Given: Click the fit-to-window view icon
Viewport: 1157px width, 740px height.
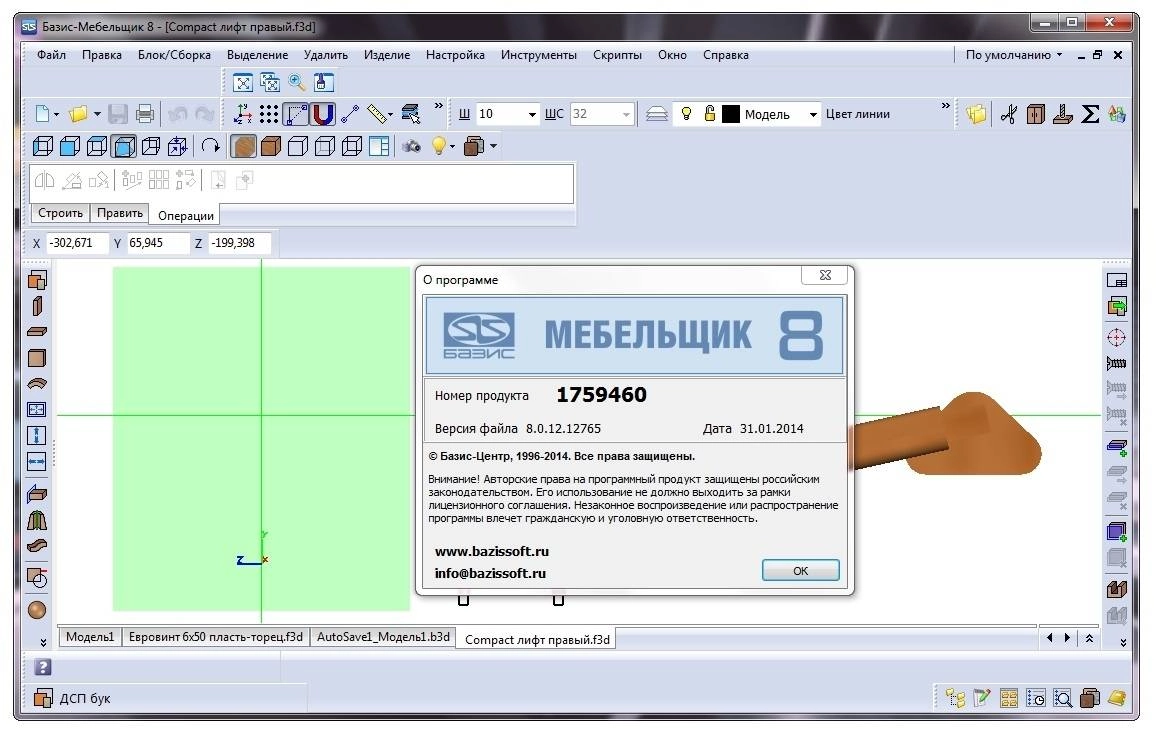Looking at the screenshot, I should point(242,83).
